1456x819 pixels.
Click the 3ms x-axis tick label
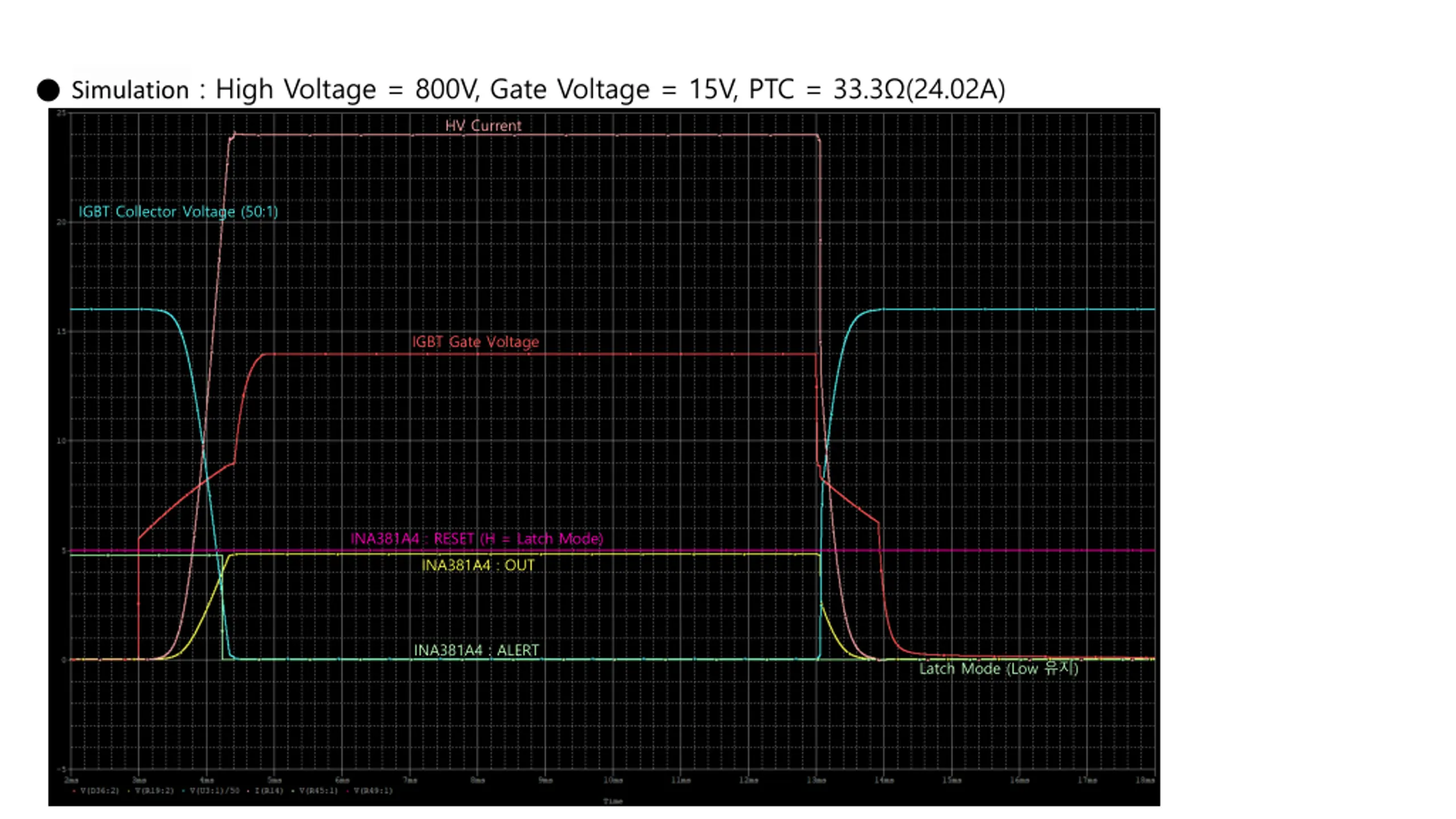[139, 780]
